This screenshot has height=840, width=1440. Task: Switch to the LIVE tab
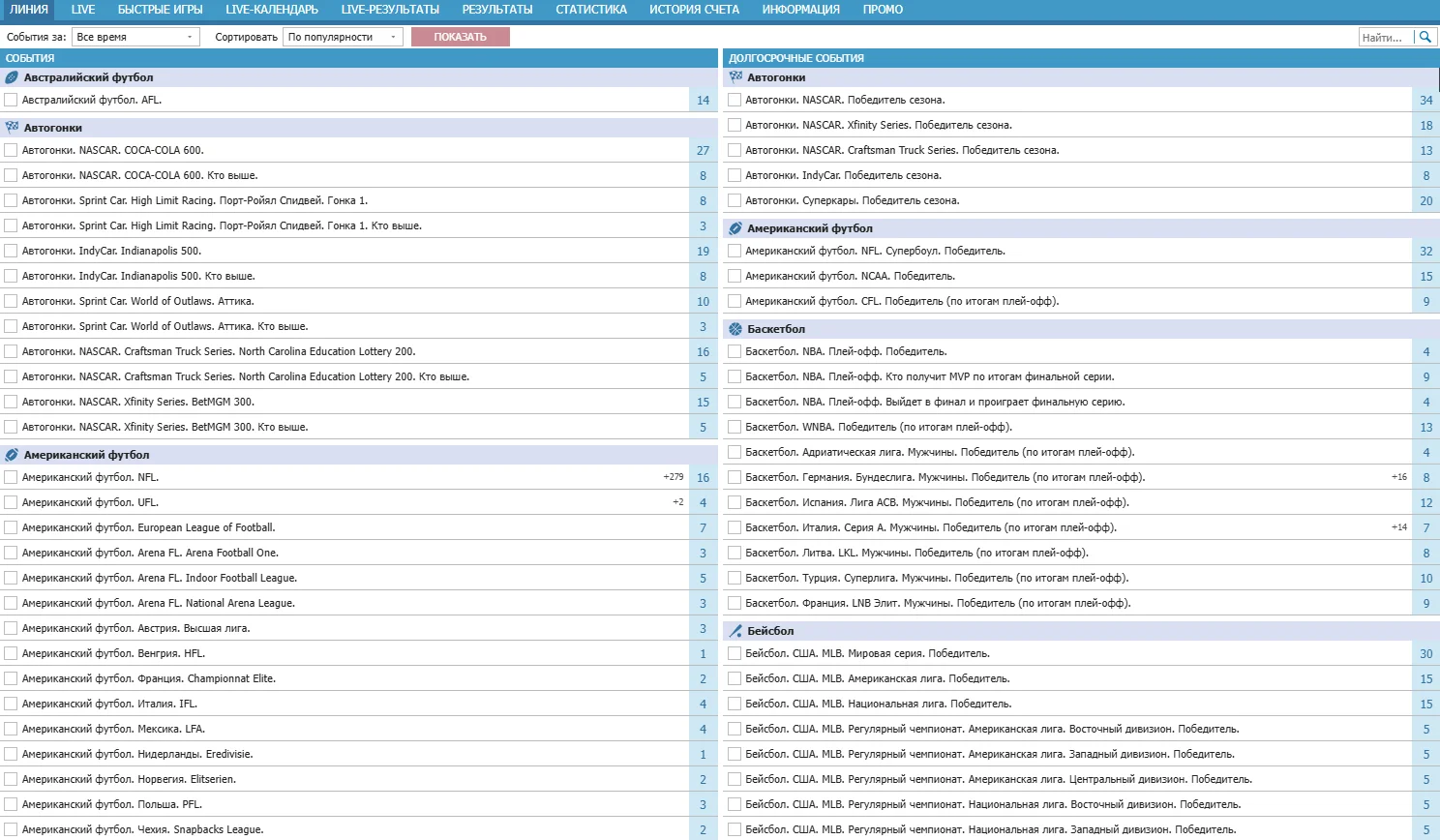(x=83, y=10)
